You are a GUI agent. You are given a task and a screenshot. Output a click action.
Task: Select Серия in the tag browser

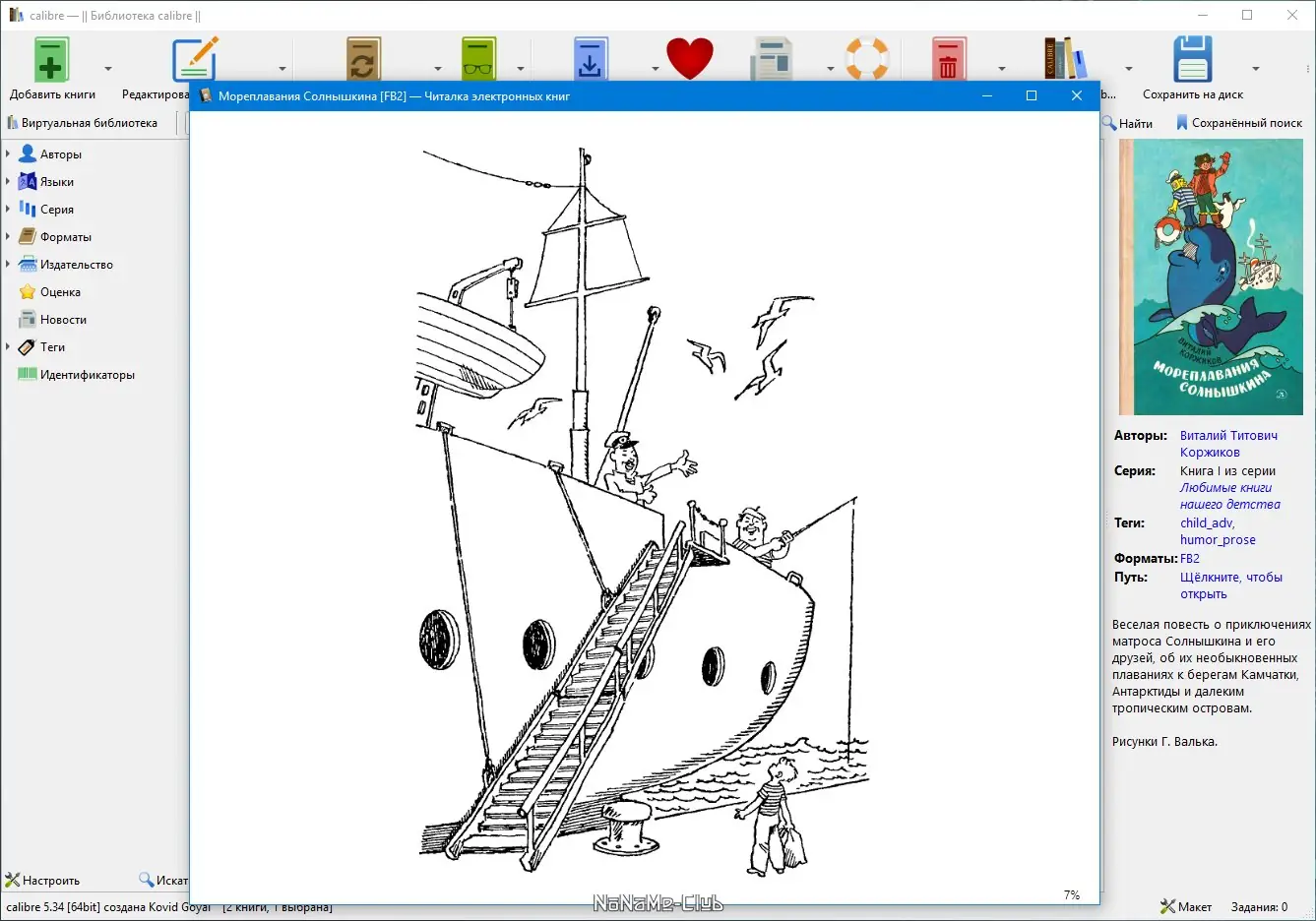point(57,210)
